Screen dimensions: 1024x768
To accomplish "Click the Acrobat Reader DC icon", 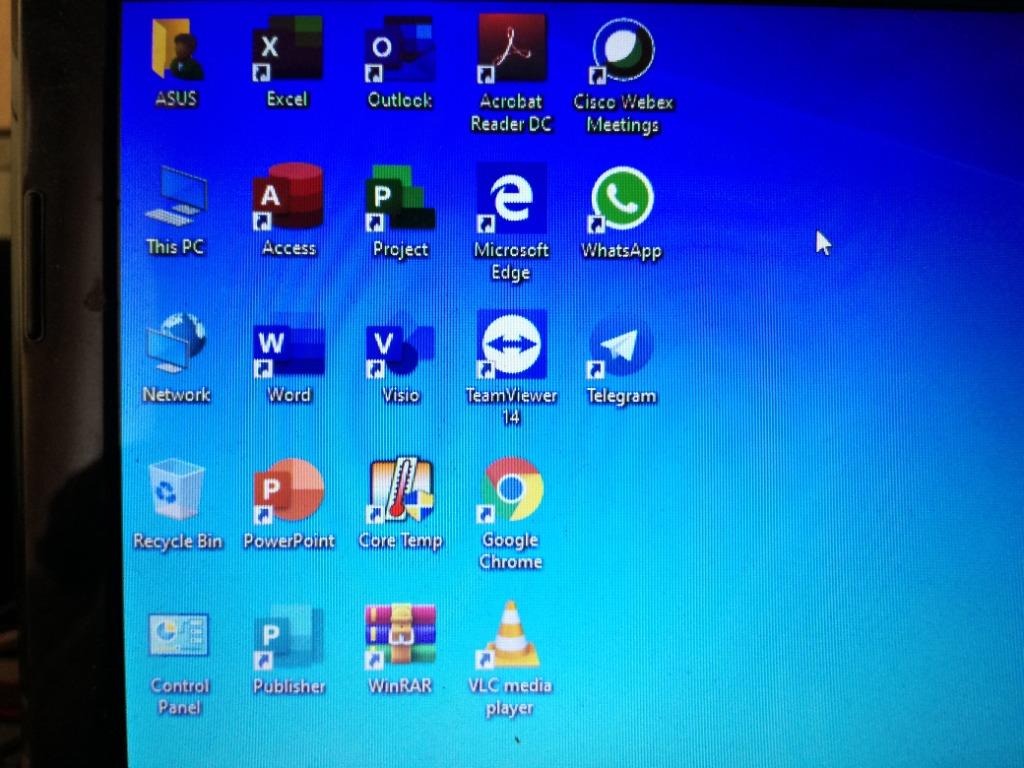I will (511, 50).
